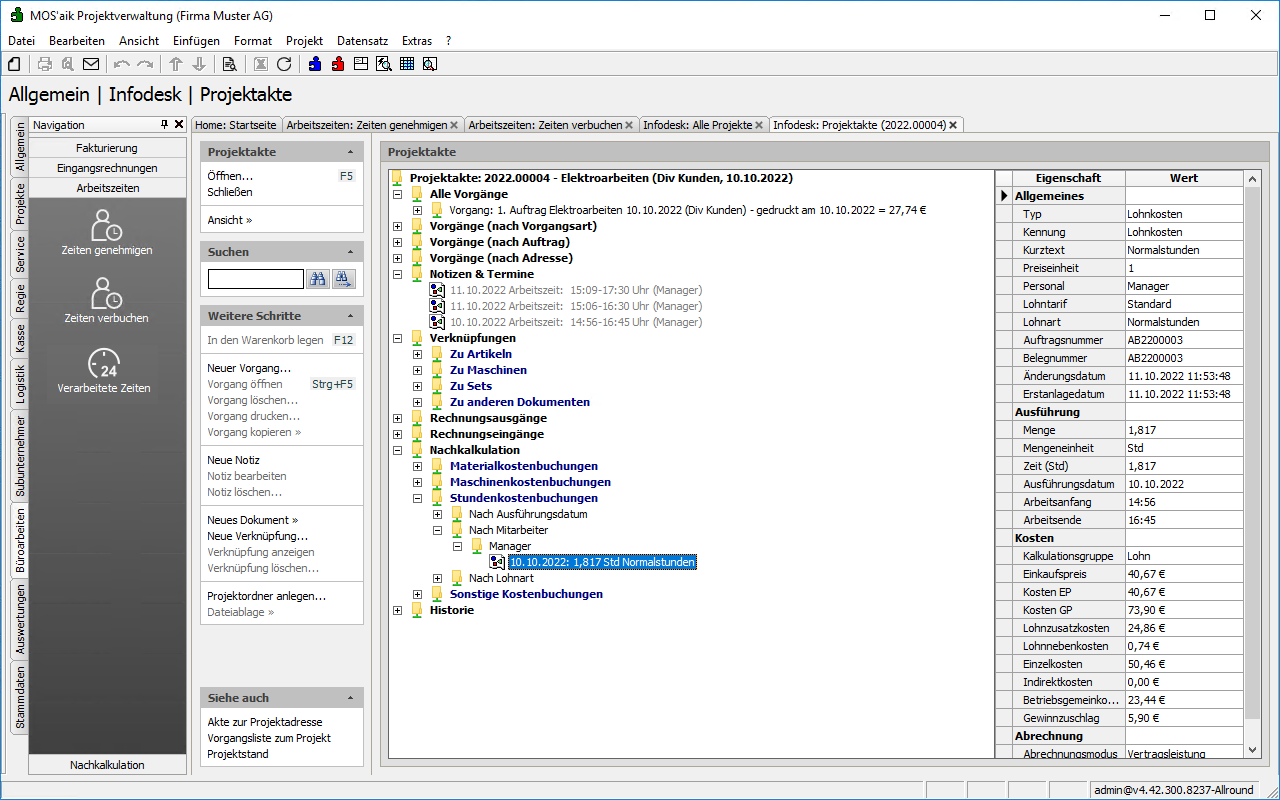The height and width of the screenshot is (800, 1280).
Task: Expand the Rechnungsausgänge tree node
Action: [x=398, y=418]
